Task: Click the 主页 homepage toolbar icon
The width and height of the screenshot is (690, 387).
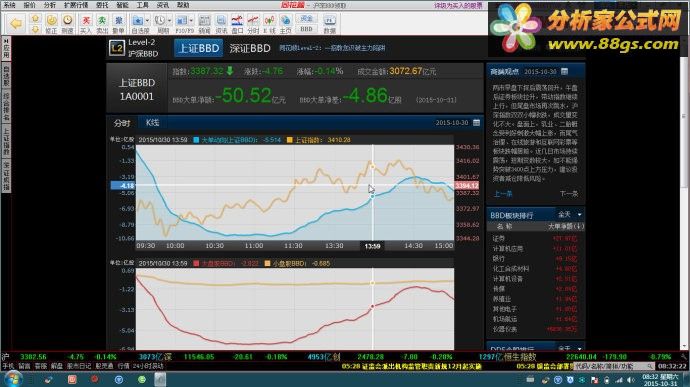Action: [x=286, y=24]
